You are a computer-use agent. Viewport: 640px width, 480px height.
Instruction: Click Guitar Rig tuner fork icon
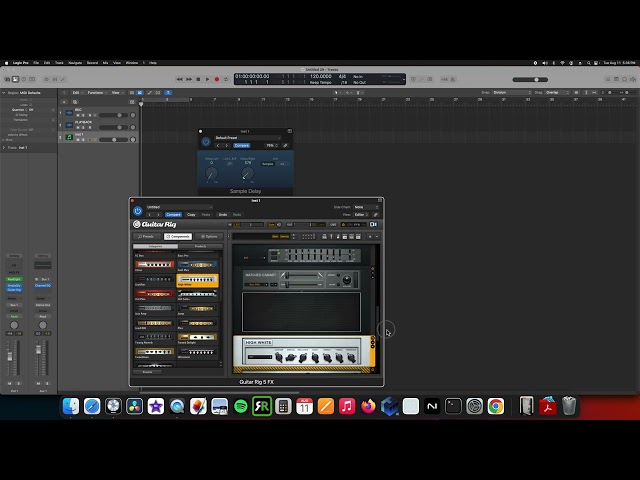331,236
